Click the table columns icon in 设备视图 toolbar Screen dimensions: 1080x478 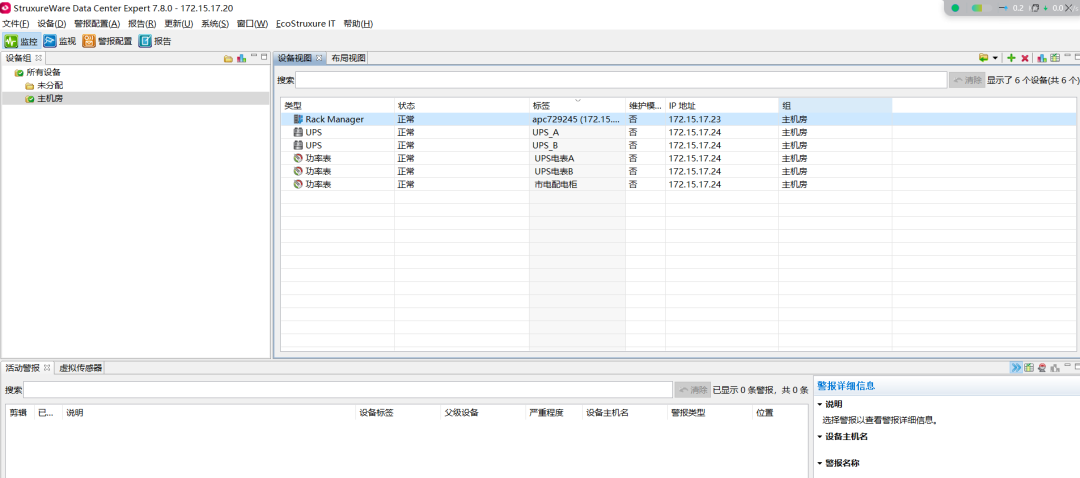click(1055, 59)
